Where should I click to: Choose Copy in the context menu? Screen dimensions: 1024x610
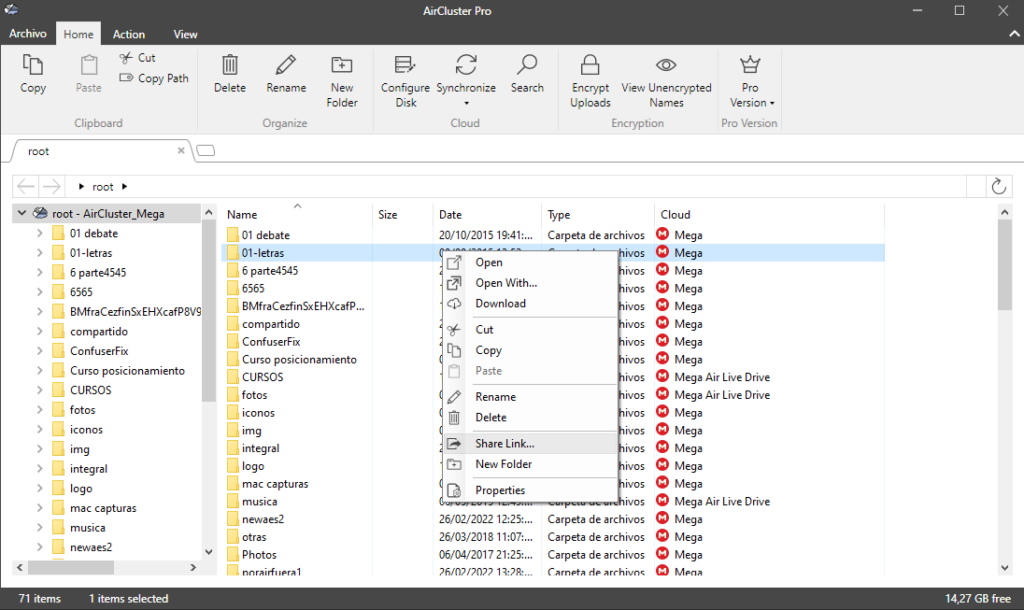click(x=530, y=350)
